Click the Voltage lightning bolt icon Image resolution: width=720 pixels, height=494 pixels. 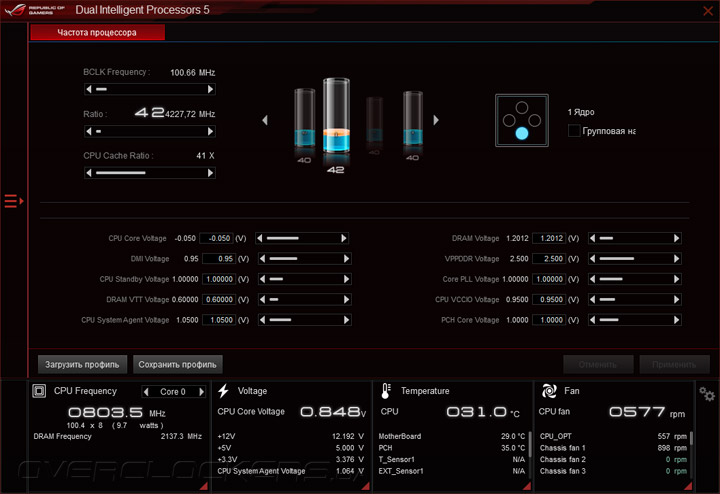[224, 391]
